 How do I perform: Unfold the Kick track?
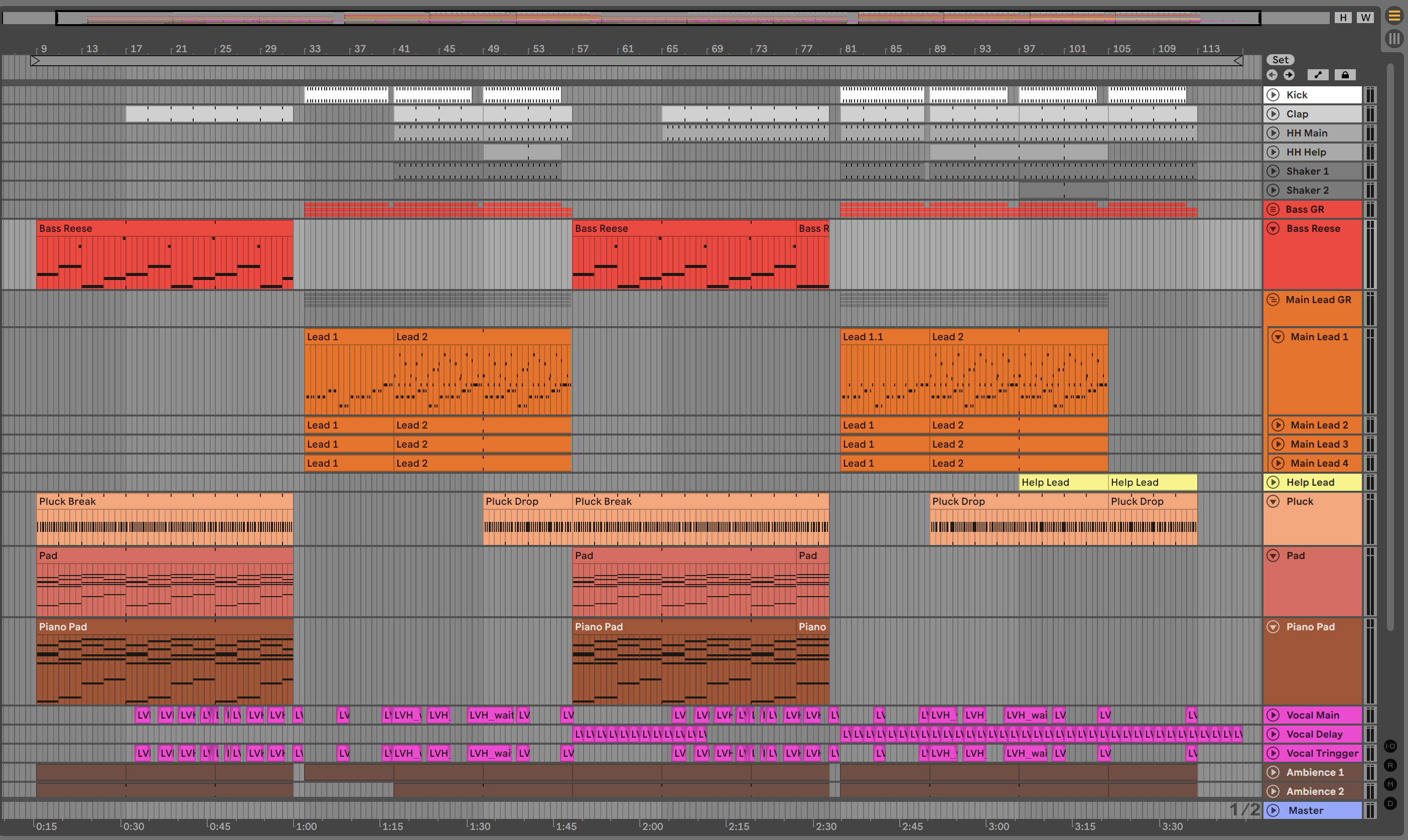tap(1273, 95)
